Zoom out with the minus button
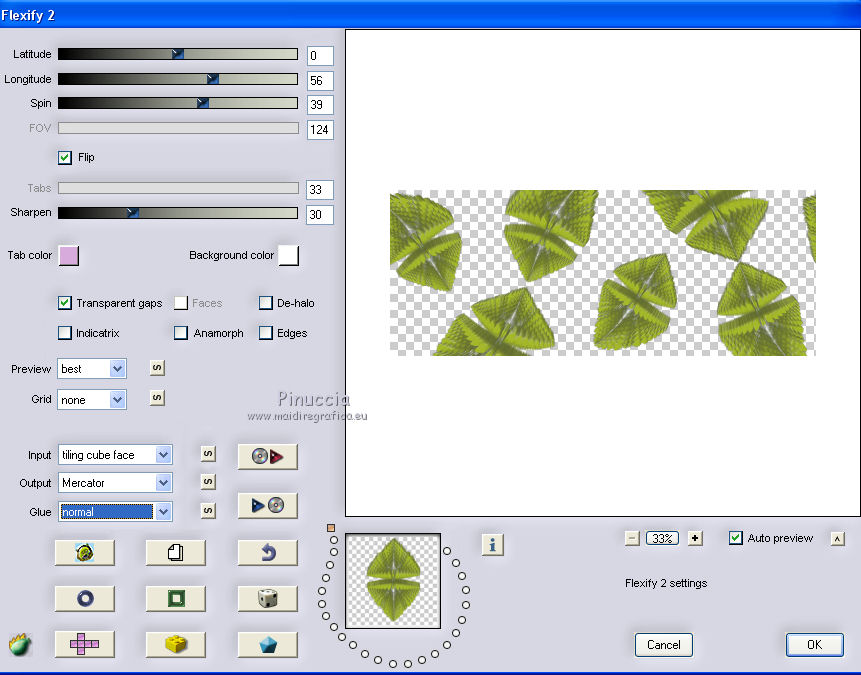The width and height of the screenshot is (861, 675). [x=632, y=538]
